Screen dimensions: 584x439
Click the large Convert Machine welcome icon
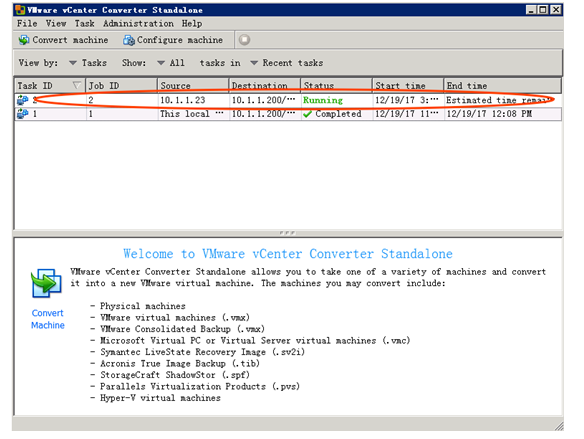click(x=47, y=283)
